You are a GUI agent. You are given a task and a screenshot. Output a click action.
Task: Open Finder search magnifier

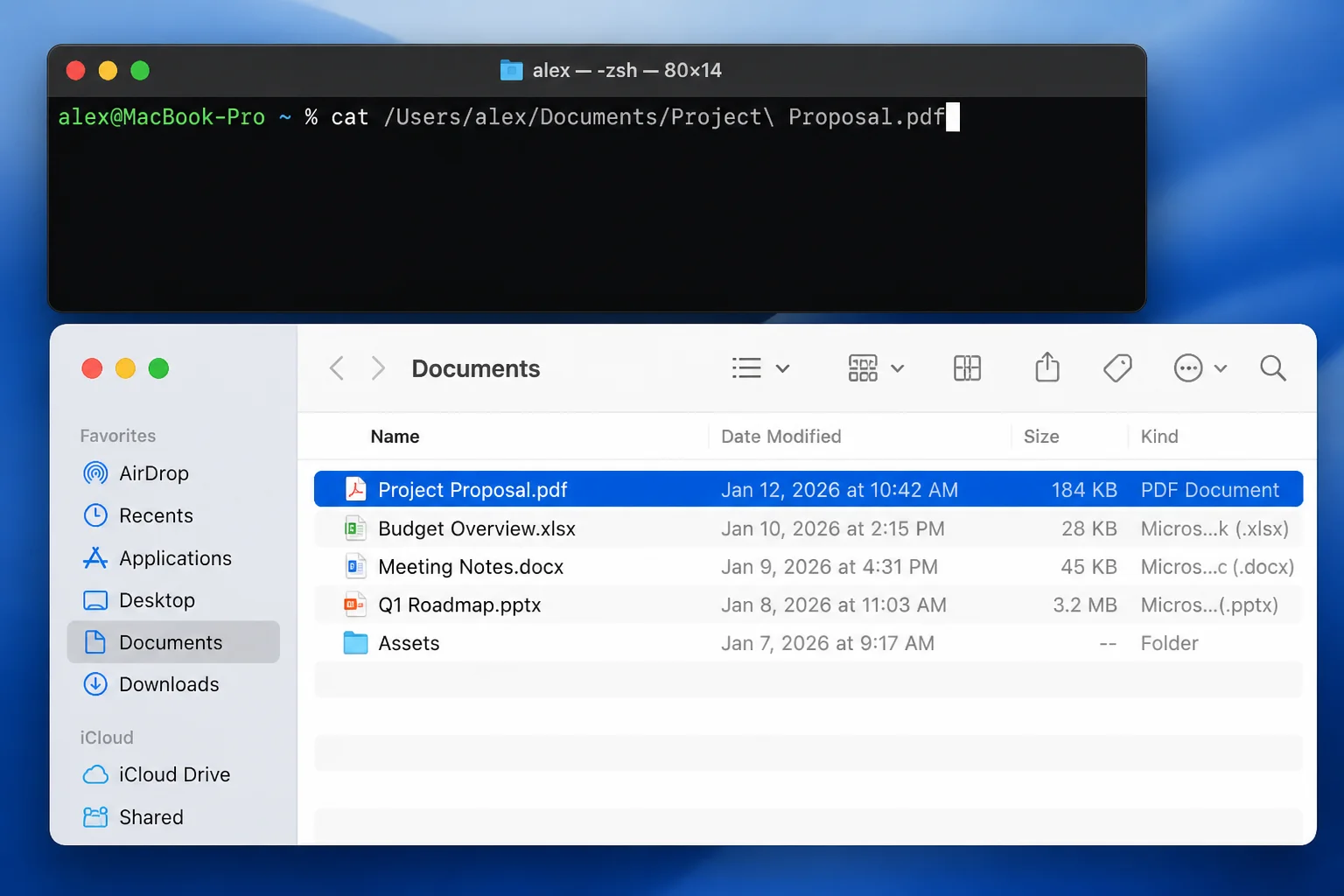click(x=1273, y=368)
